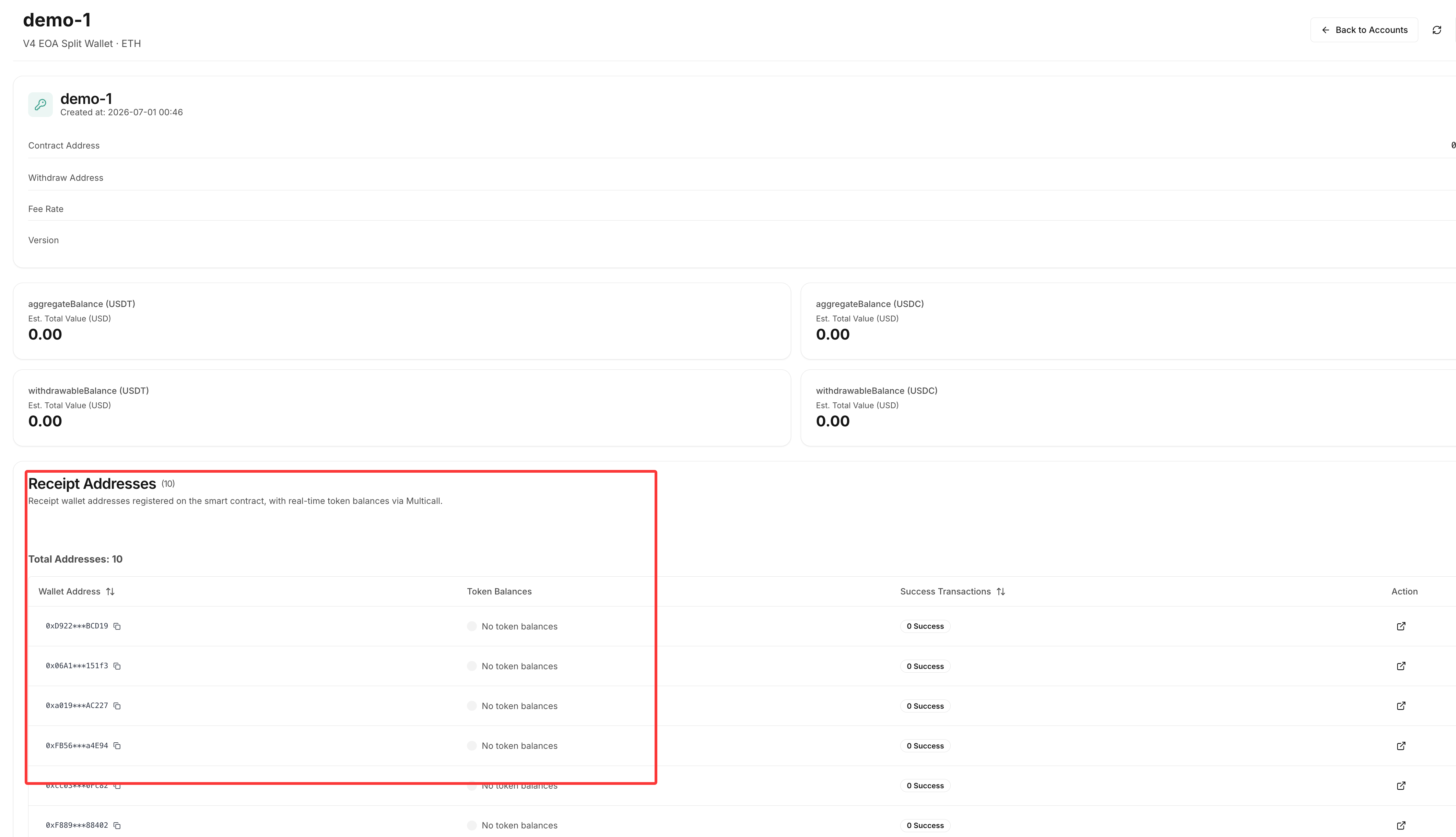Click wallet address 0xFB56***a4E94
Image resolution: width=1456 pixels, height=837 pixels.
coord(77,746)
